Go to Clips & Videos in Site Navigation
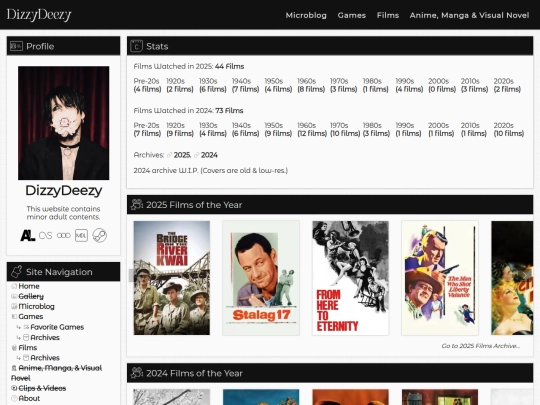 point(42,388)
